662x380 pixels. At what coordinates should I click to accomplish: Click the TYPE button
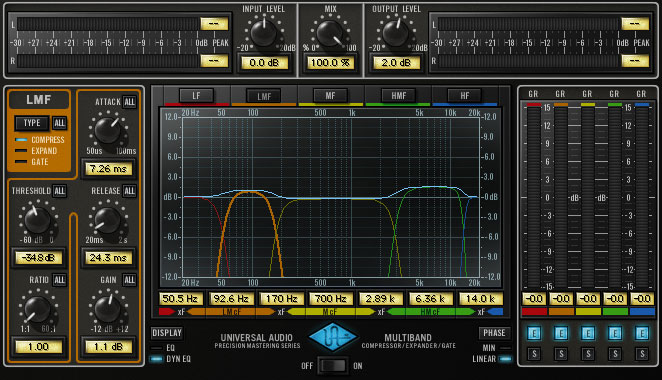point(32,123)
